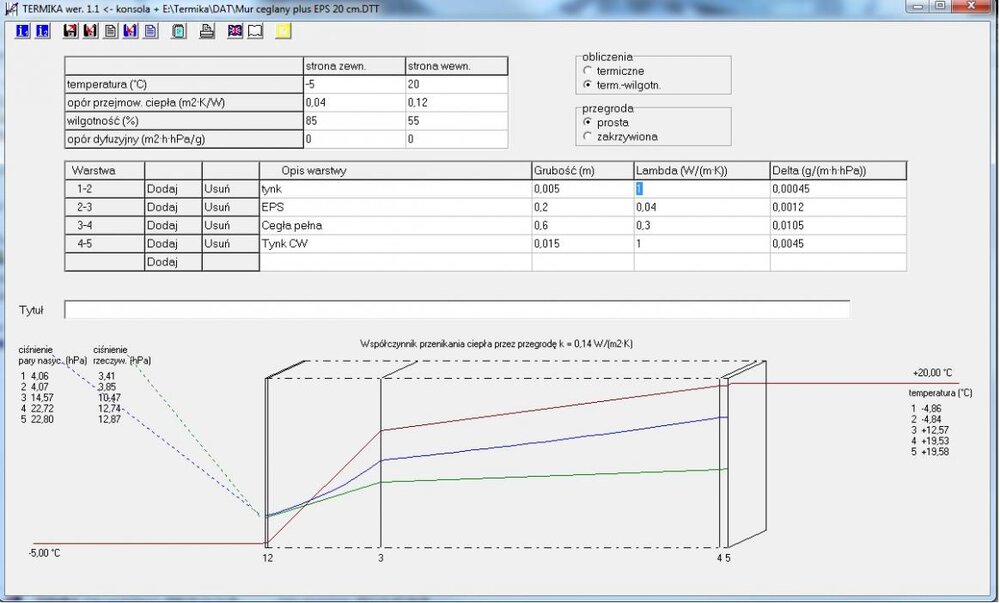Choose the 'zakrzywiona' partition type
Screen dimensions: 1000x603
pos(588,136)
